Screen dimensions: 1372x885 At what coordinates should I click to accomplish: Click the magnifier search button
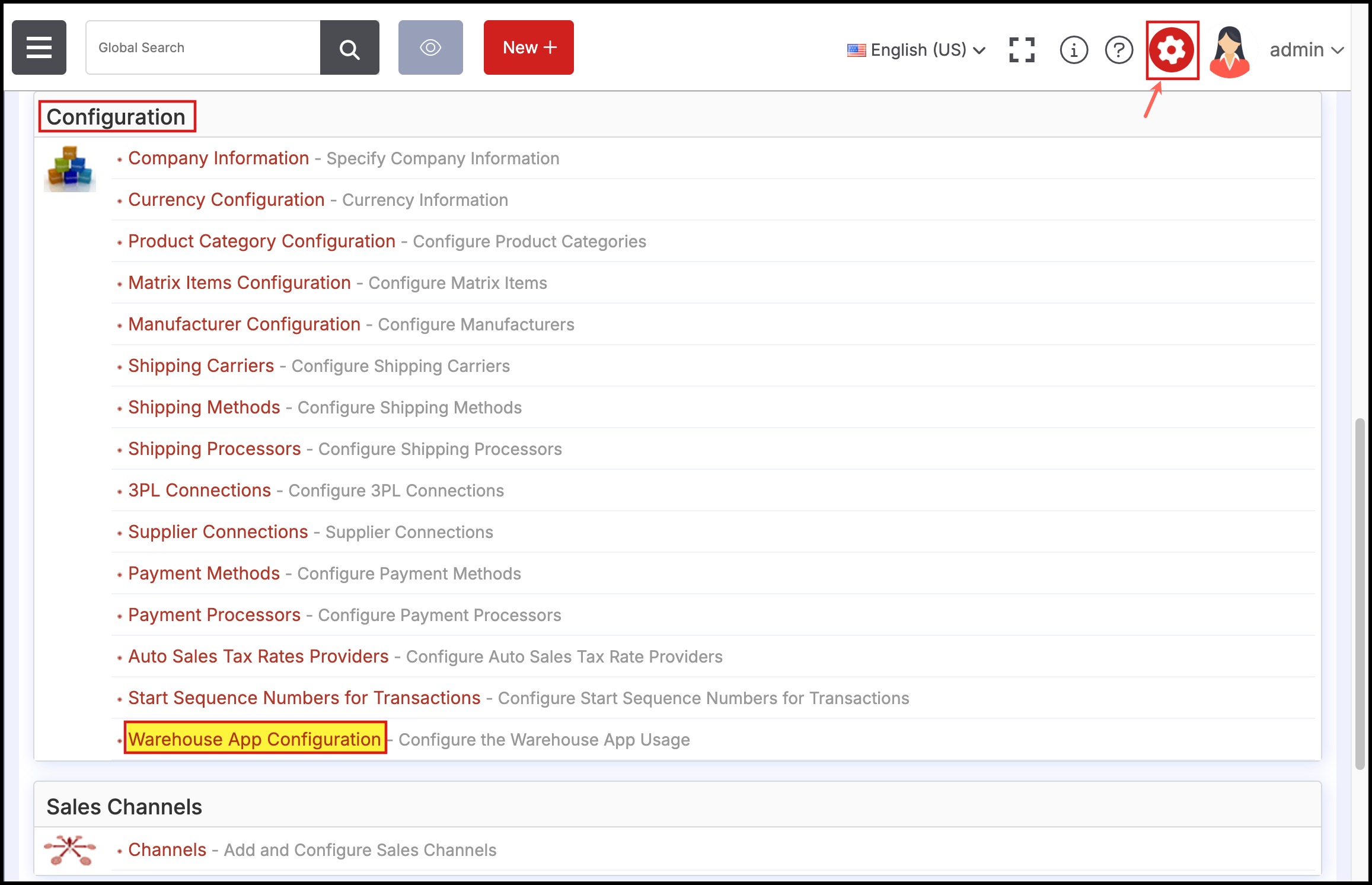click(349, 48)
